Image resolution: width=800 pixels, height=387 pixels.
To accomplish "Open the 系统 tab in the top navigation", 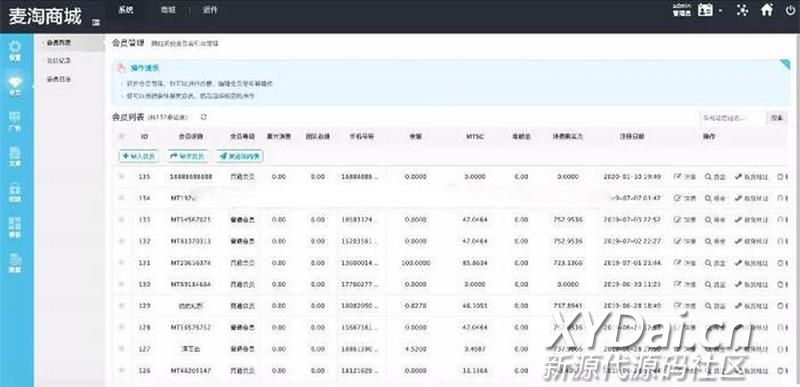I will 126,10.
